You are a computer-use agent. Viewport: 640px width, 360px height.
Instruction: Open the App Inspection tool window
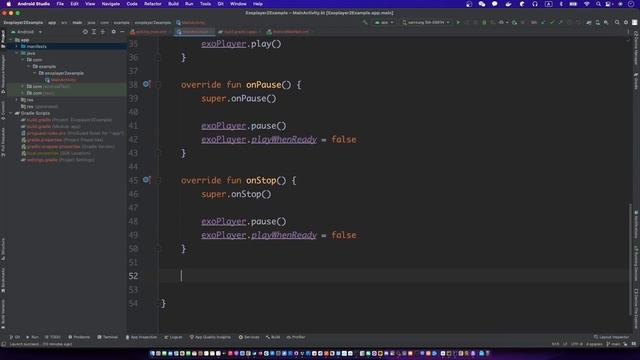tap(141, 337)
